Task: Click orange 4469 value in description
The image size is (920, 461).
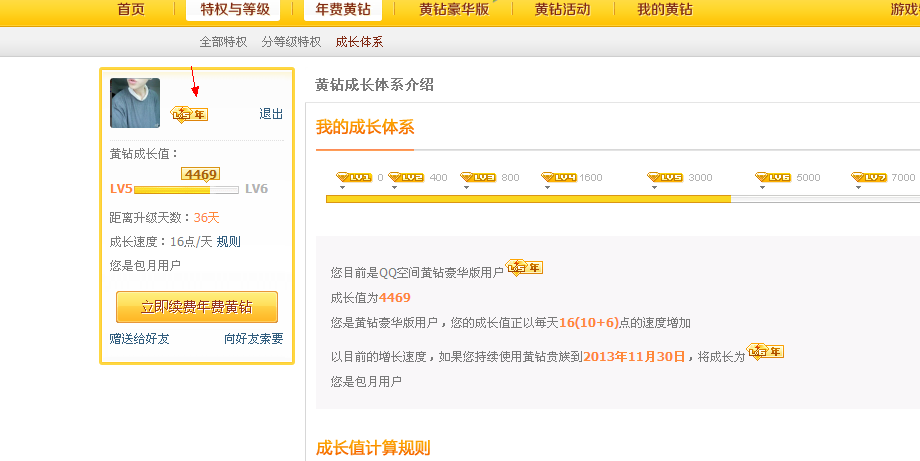Action: 395,298
